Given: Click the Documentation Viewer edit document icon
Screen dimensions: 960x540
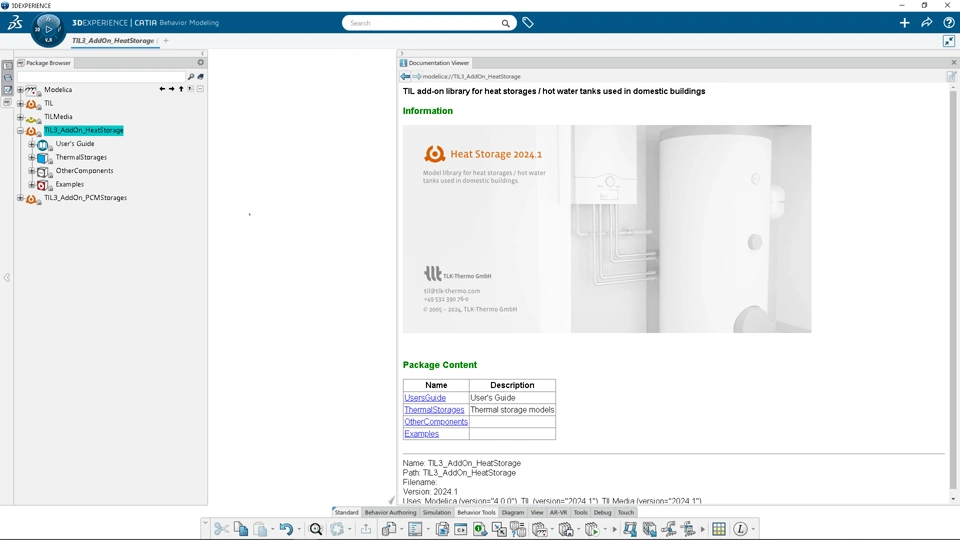Looking at the screenshot, I should pyautogui.click(x=951, y=77).
